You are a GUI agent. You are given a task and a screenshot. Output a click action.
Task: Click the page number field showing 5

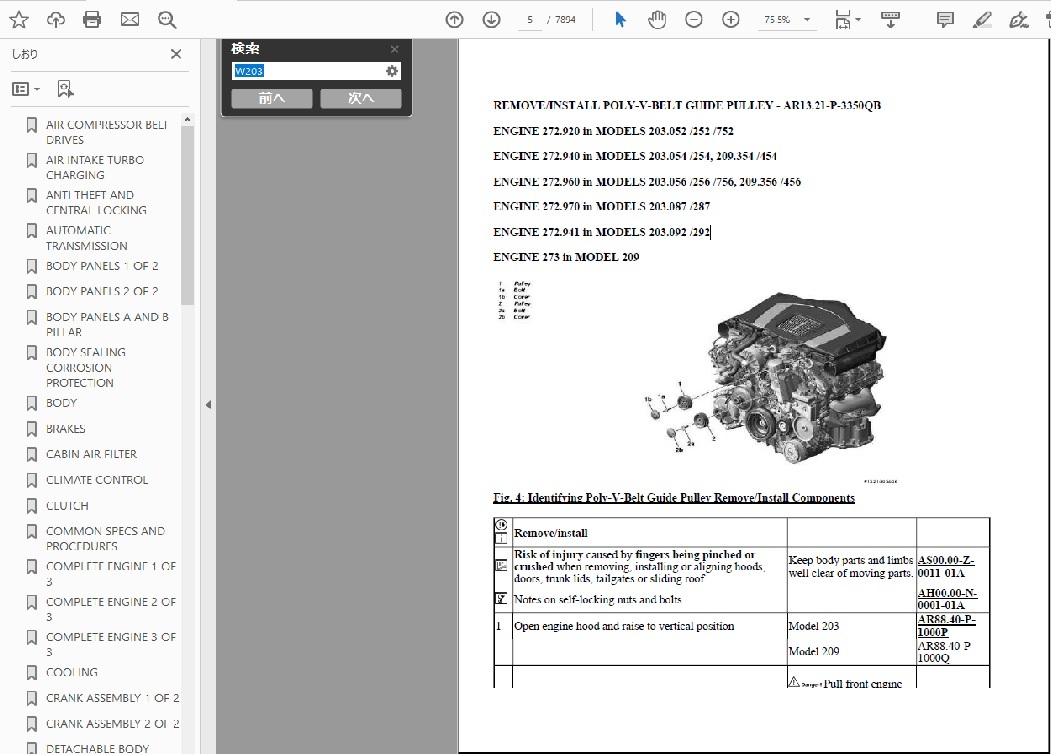pos(530,19)
